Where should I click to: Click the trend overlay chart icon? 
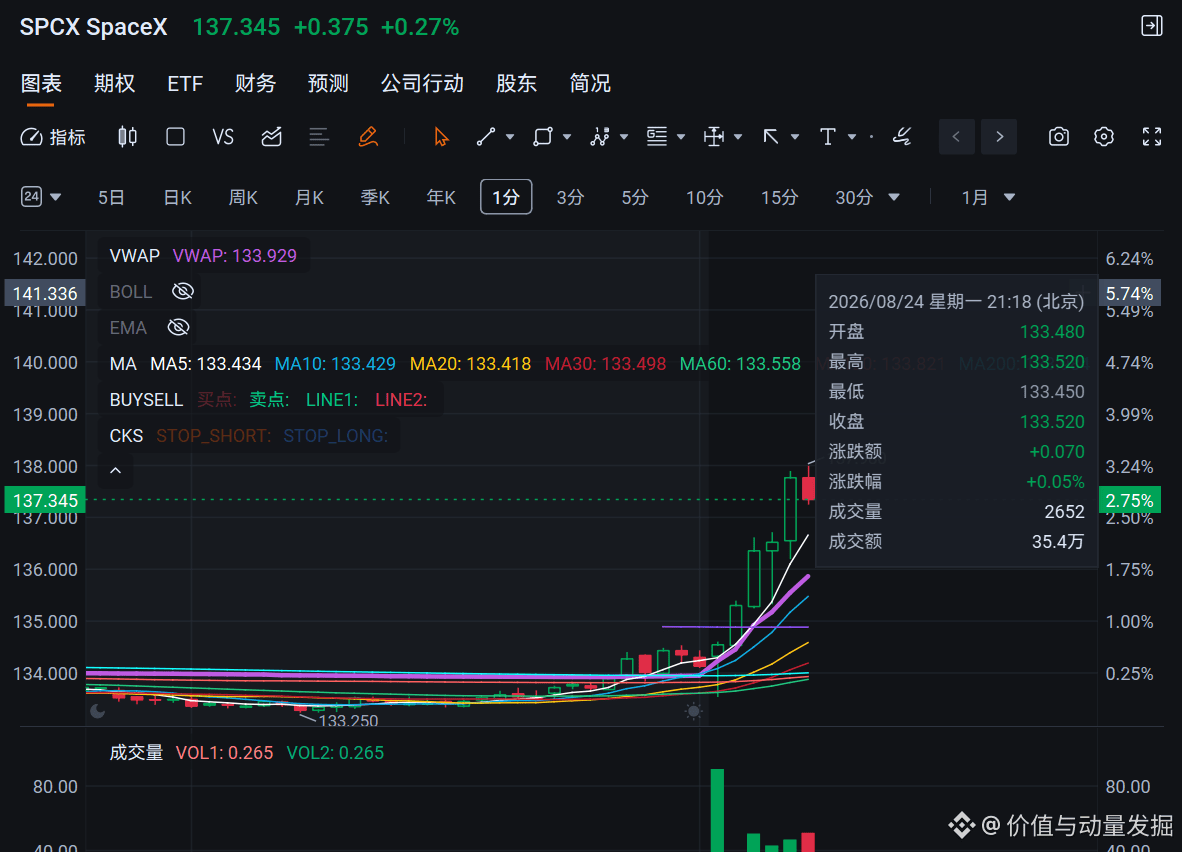click(271, 137)
